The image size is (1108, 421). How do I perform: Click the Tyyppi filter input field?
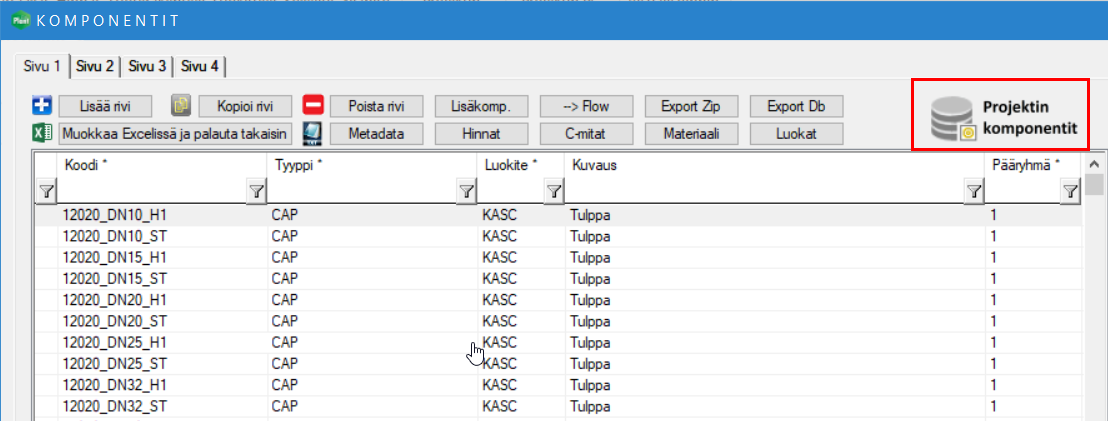tap(361, 191)
